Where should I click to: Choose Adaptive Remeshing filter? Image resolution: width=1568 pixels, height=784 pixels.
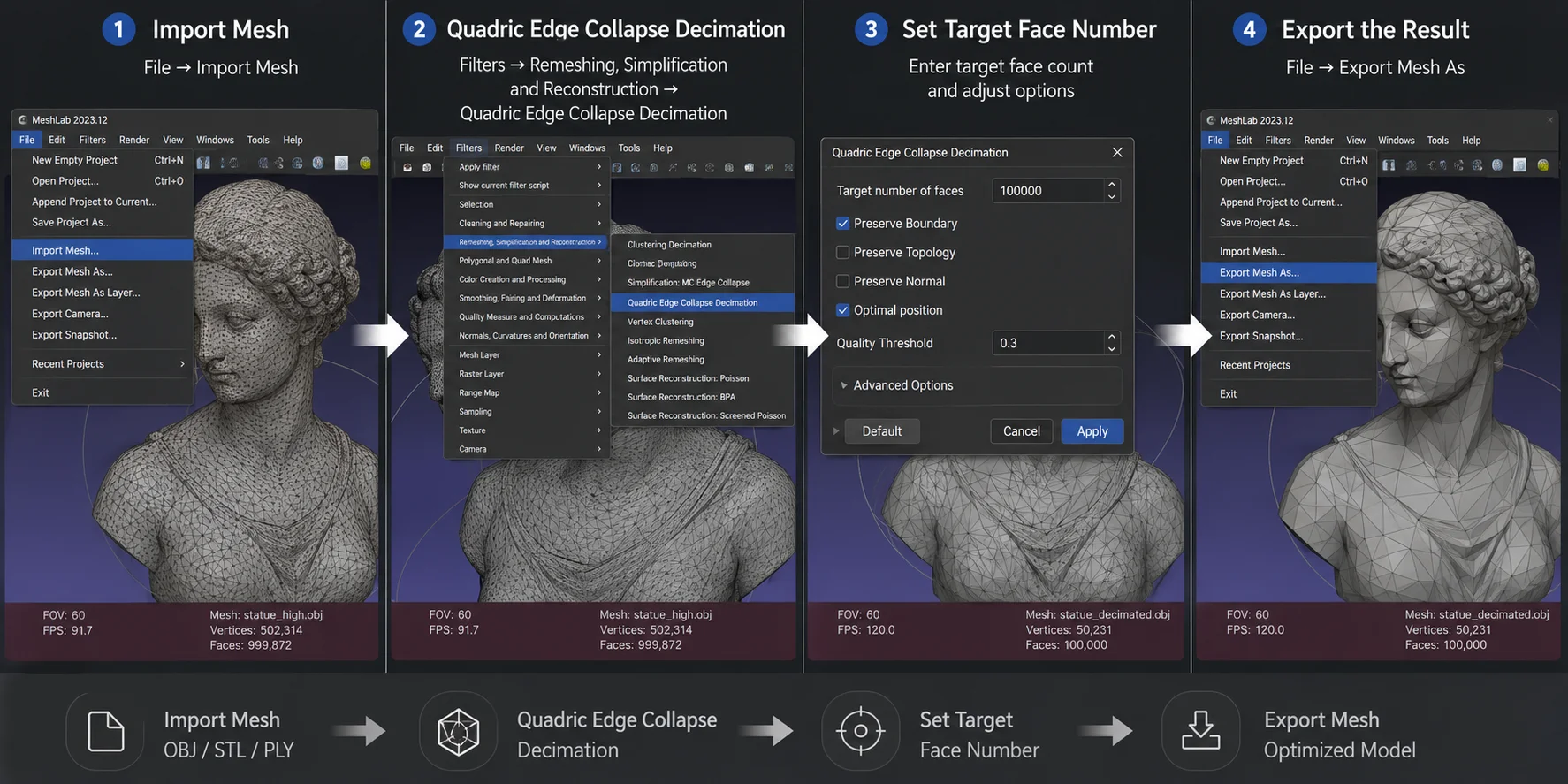703,360
